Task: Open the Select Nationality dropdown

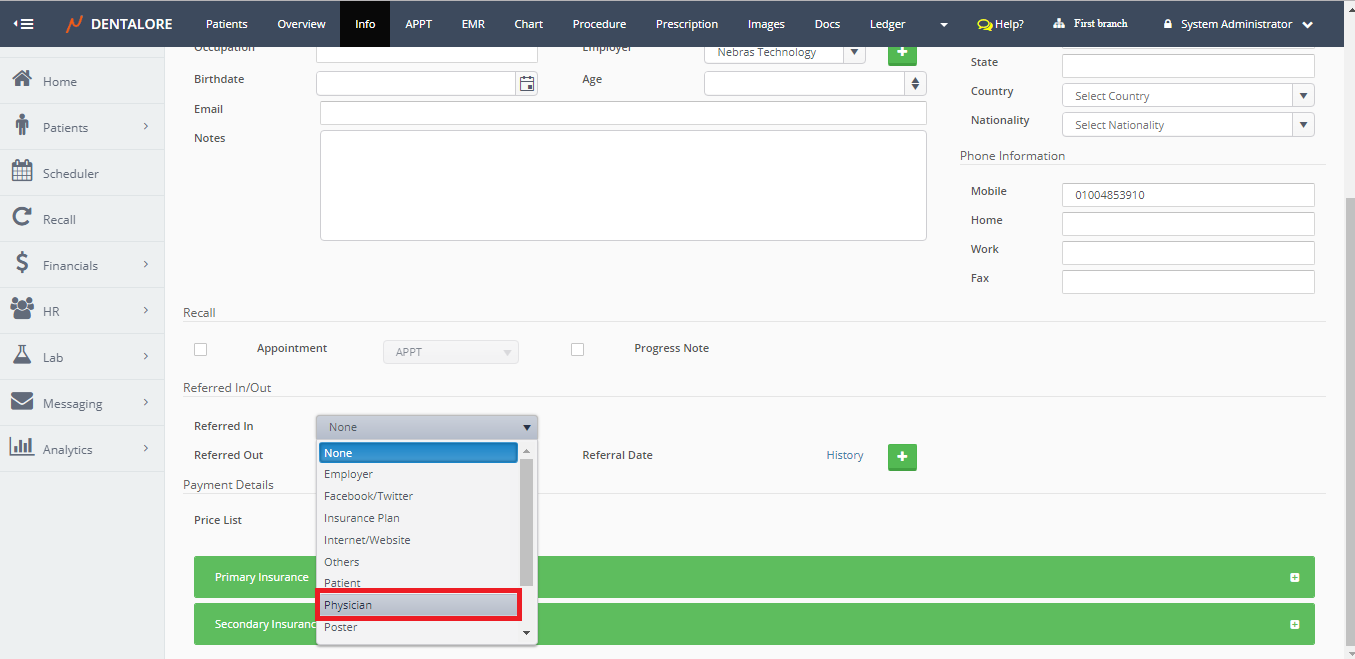Action: (x=1187, y=125)
